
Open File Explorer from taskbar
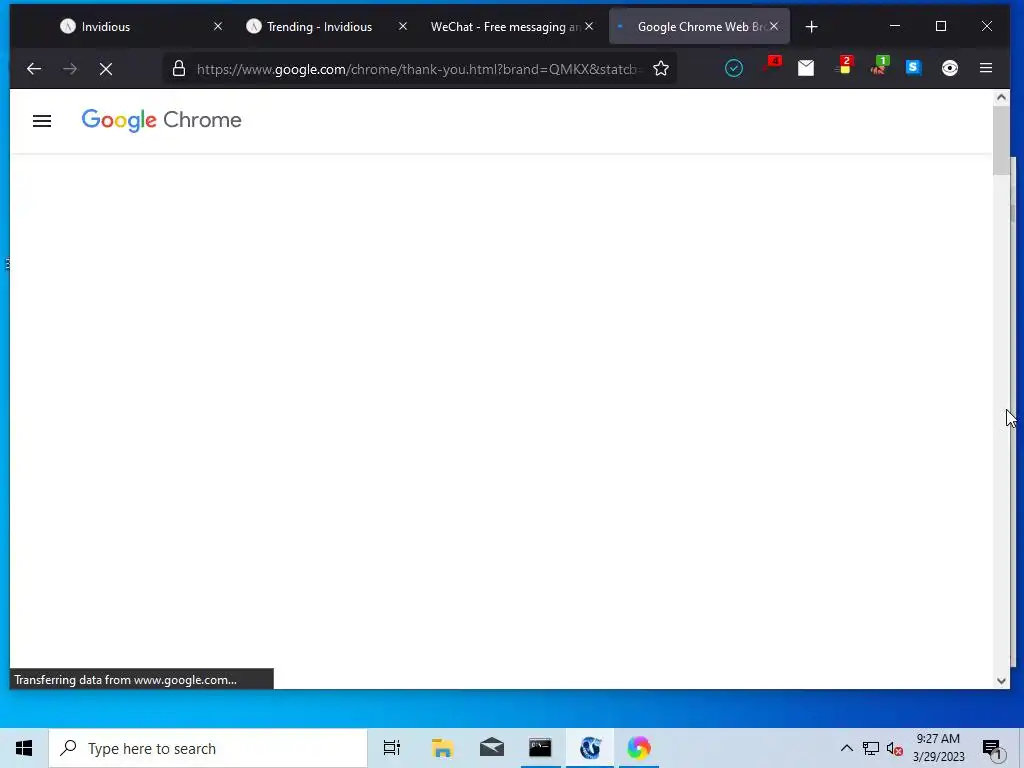pos(442,748)
